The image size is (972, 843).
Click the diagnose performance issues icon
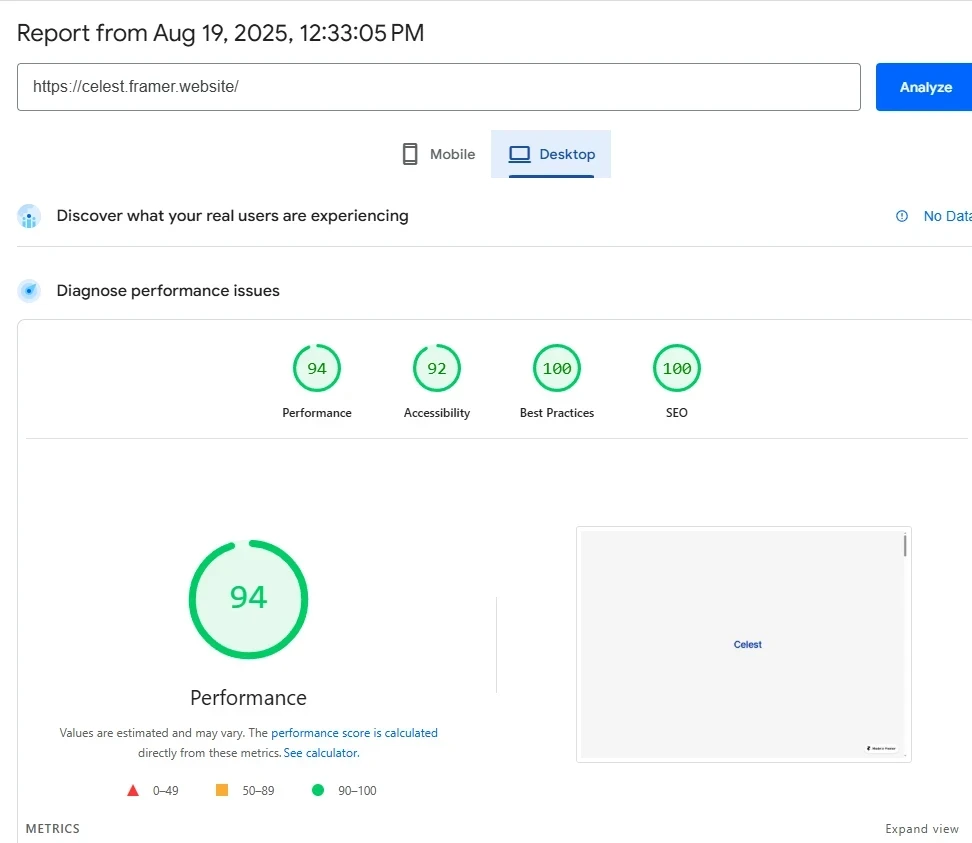30,291
